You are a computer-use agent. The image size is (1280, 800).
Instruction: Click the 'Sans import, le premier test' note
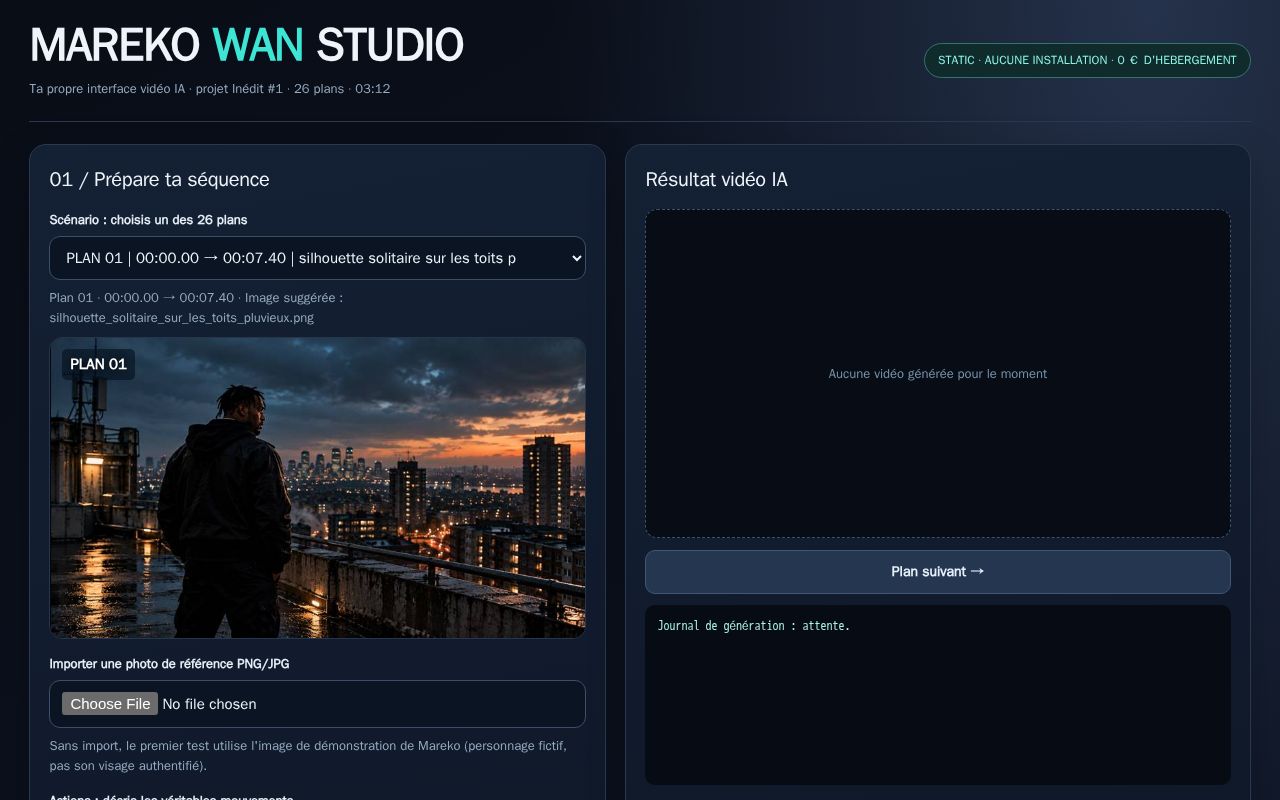coord(308,756)
